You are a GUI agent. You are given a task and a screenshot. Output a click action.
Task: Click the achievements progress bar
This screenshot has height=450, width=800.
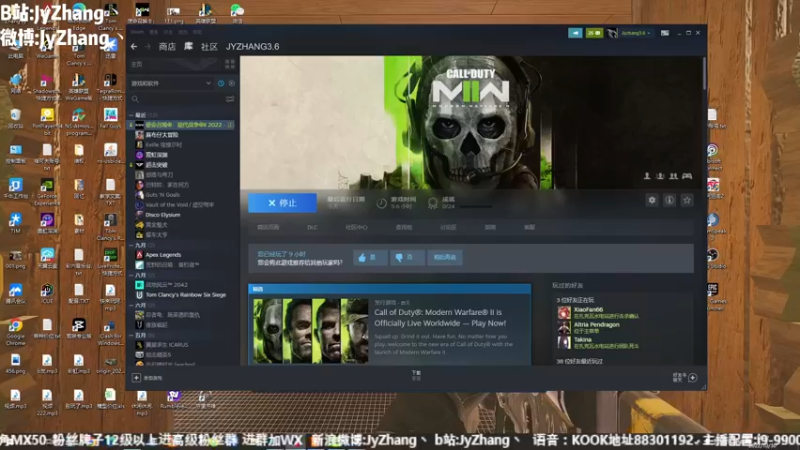[x=476, y=207]
